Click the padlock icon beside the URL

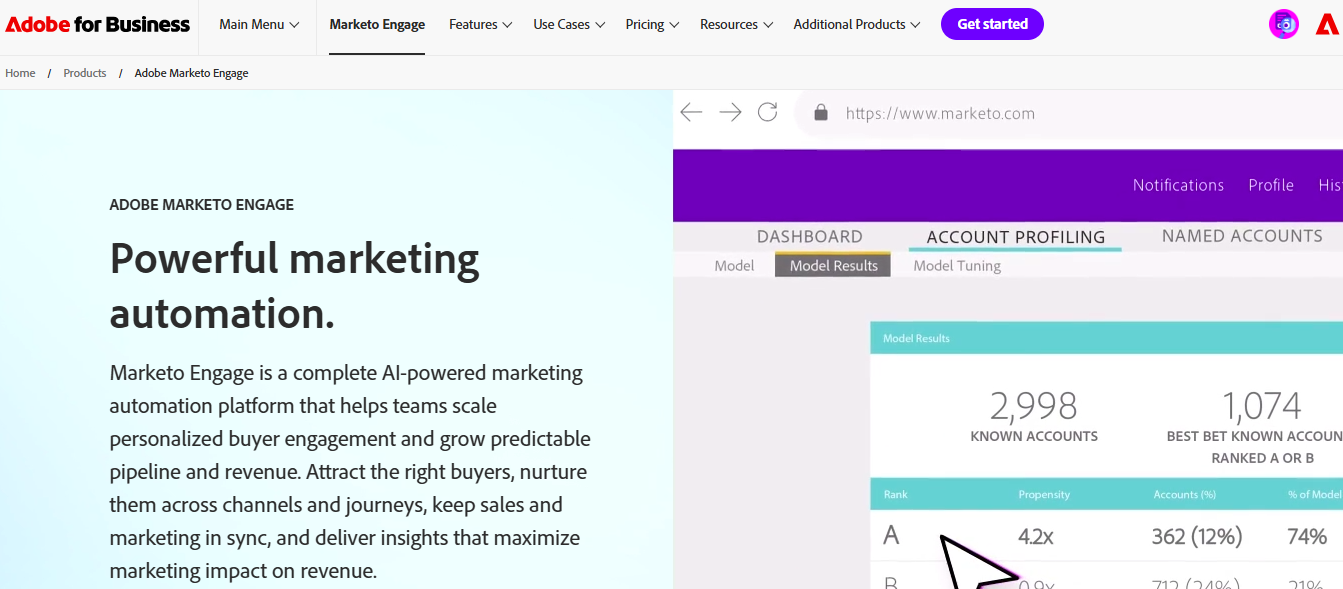coord(821,113)
